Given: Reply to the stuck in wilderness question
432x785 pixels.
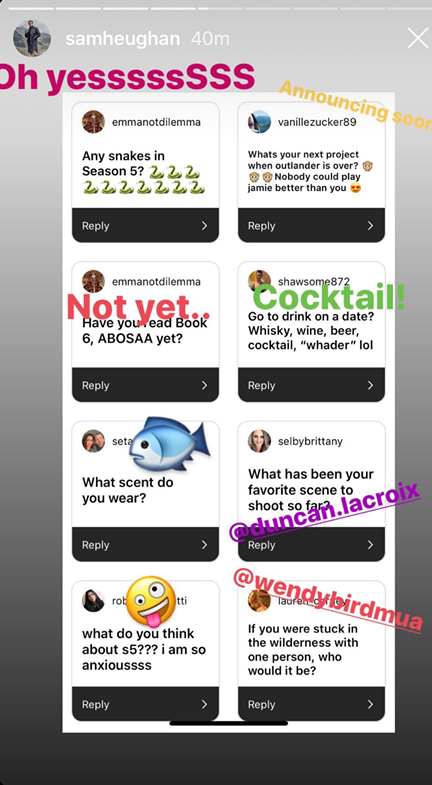Looking at the screenshot, I should [311, 704].
